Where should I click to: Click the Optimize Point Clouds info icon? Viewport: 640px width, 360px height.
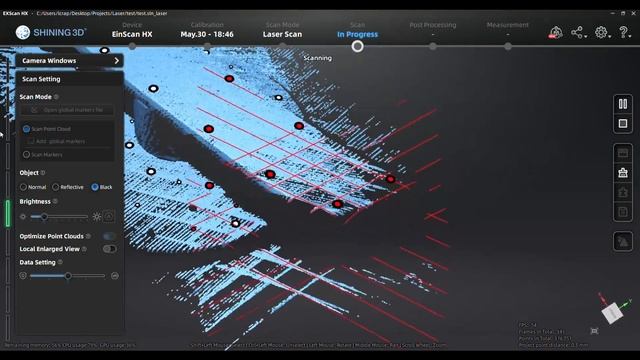point(88,236)
